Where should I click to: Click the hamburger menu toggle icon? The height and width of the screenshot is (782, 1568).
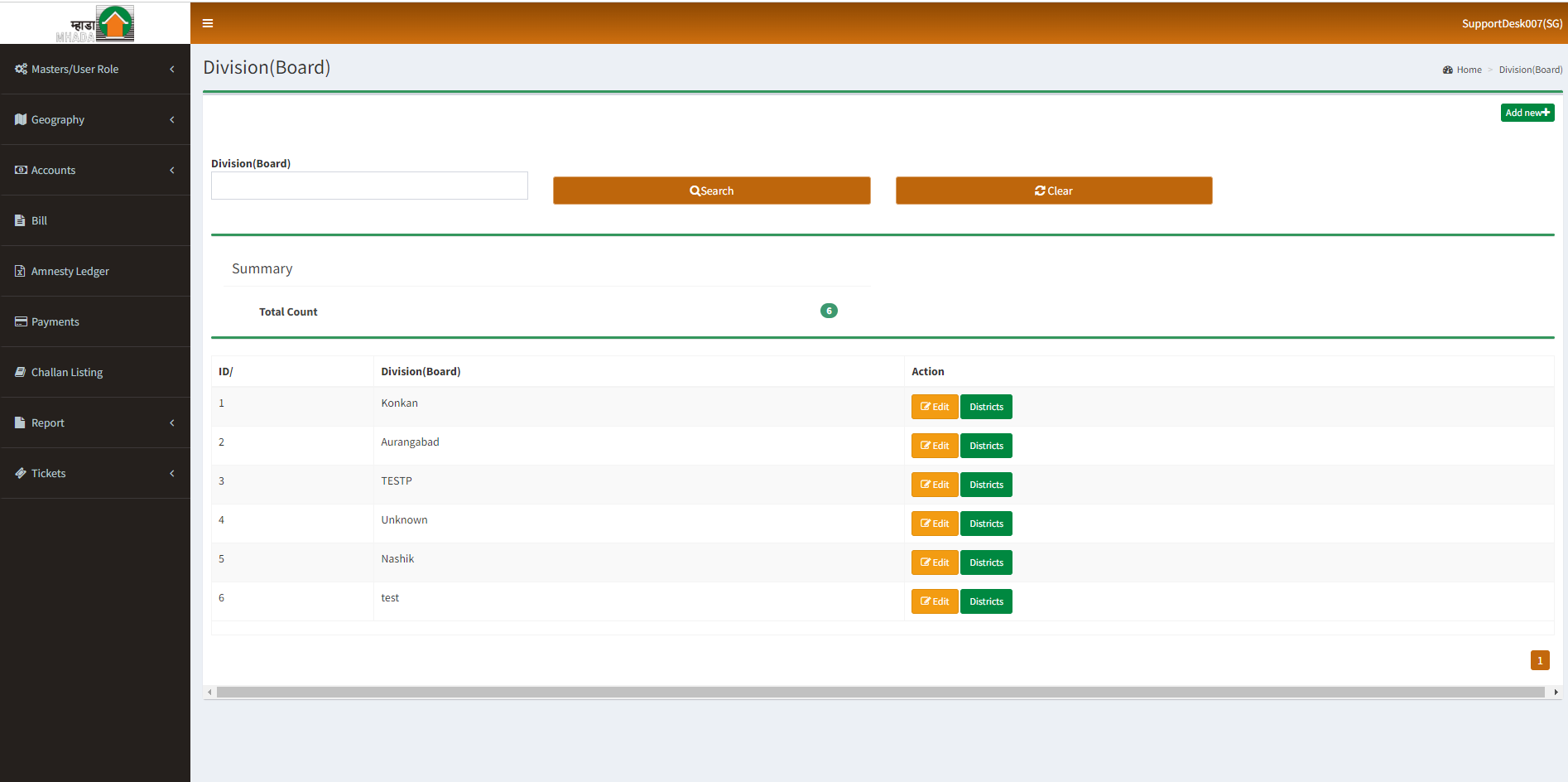(208, 23)
